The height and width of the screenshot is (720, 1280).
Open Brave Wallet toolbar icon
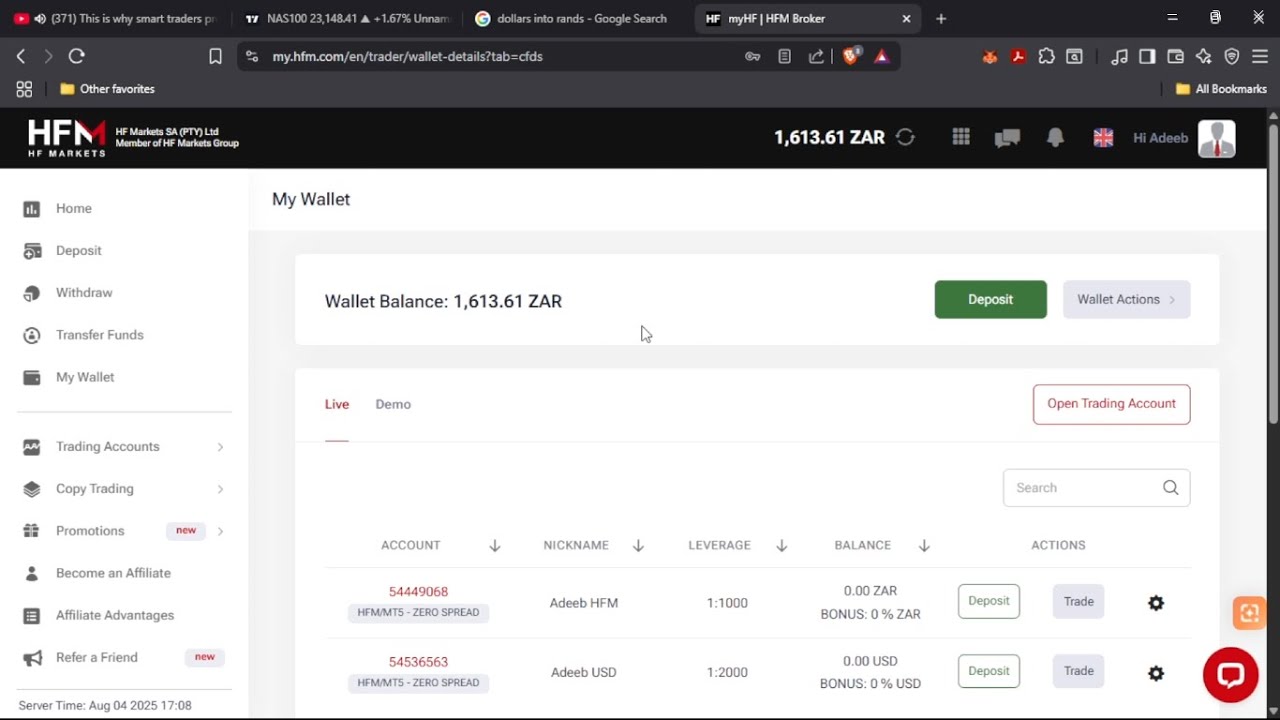tap(1176, 57)
